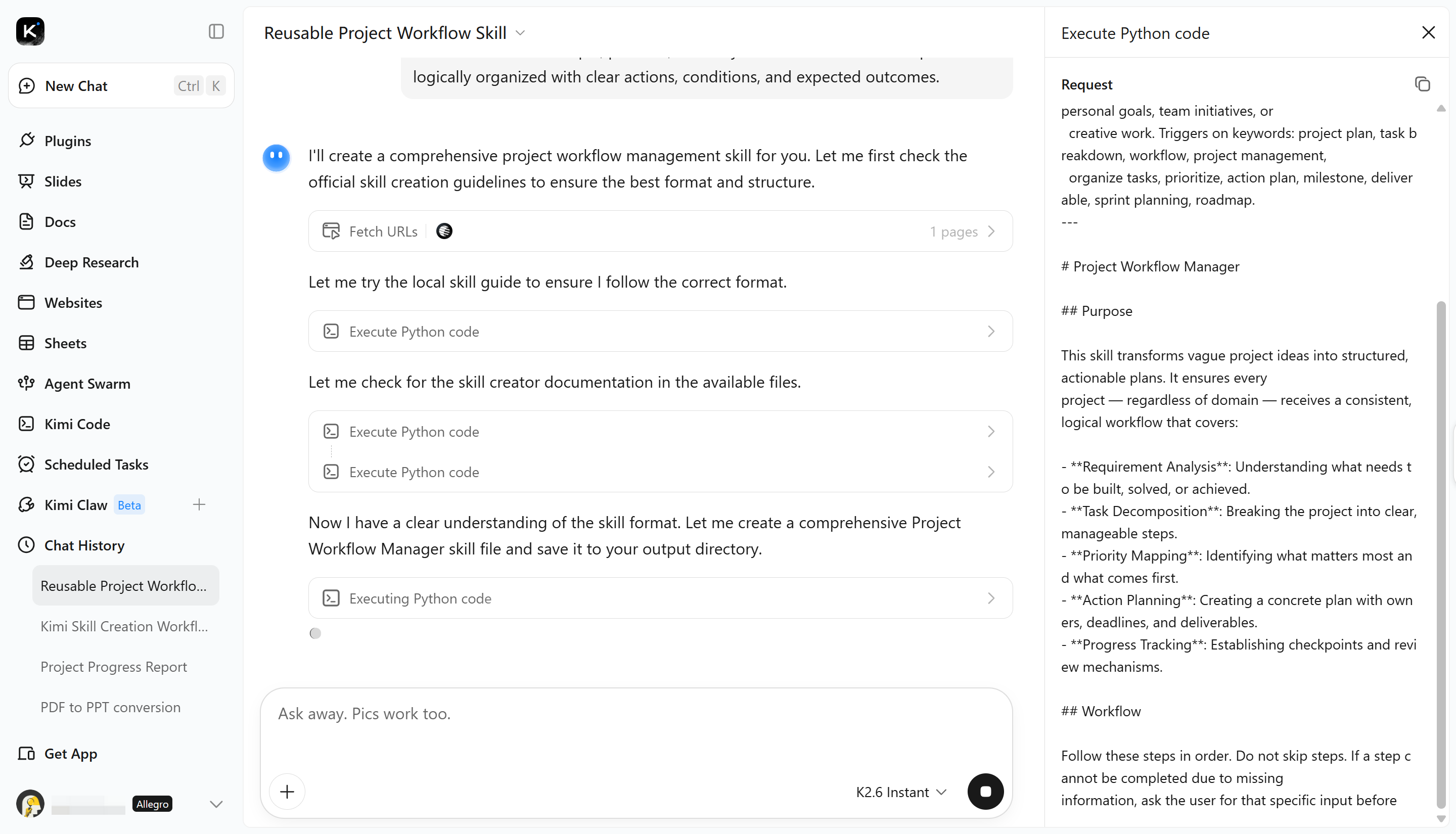The image size is (1456, 834).
Task: Click the Kimi logo icon
Action: pos(30,31)
